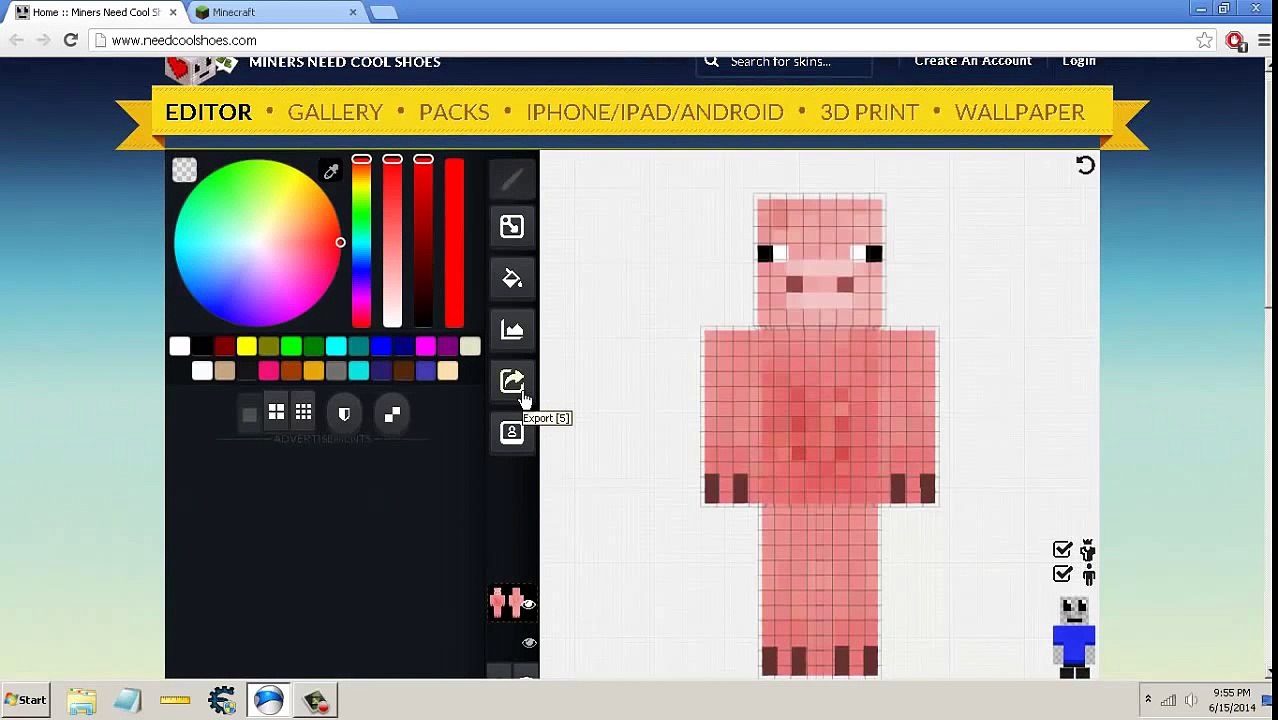The height and width of the screenshot is (720, 1278).
Task: Open the IPHONE/IPAD/ANDROID tab
Action: 655,112
